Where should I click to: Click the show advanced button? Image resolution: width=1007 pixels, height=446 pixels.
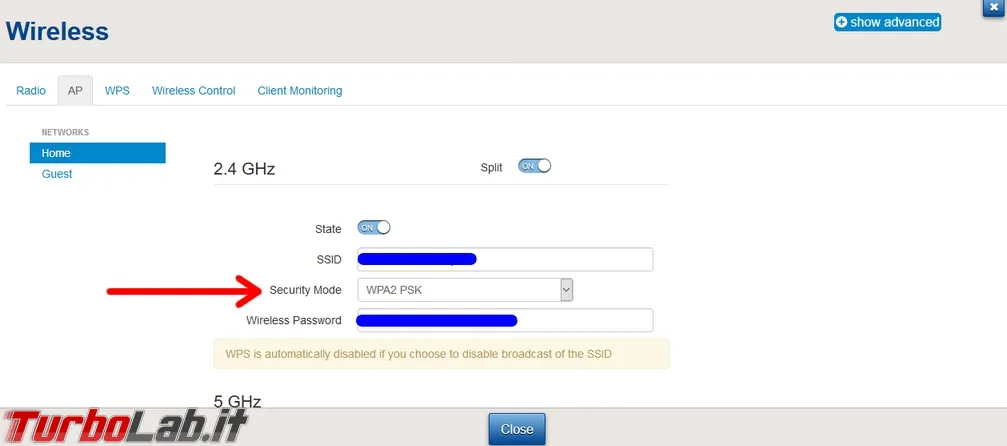(x=888, y=22)
